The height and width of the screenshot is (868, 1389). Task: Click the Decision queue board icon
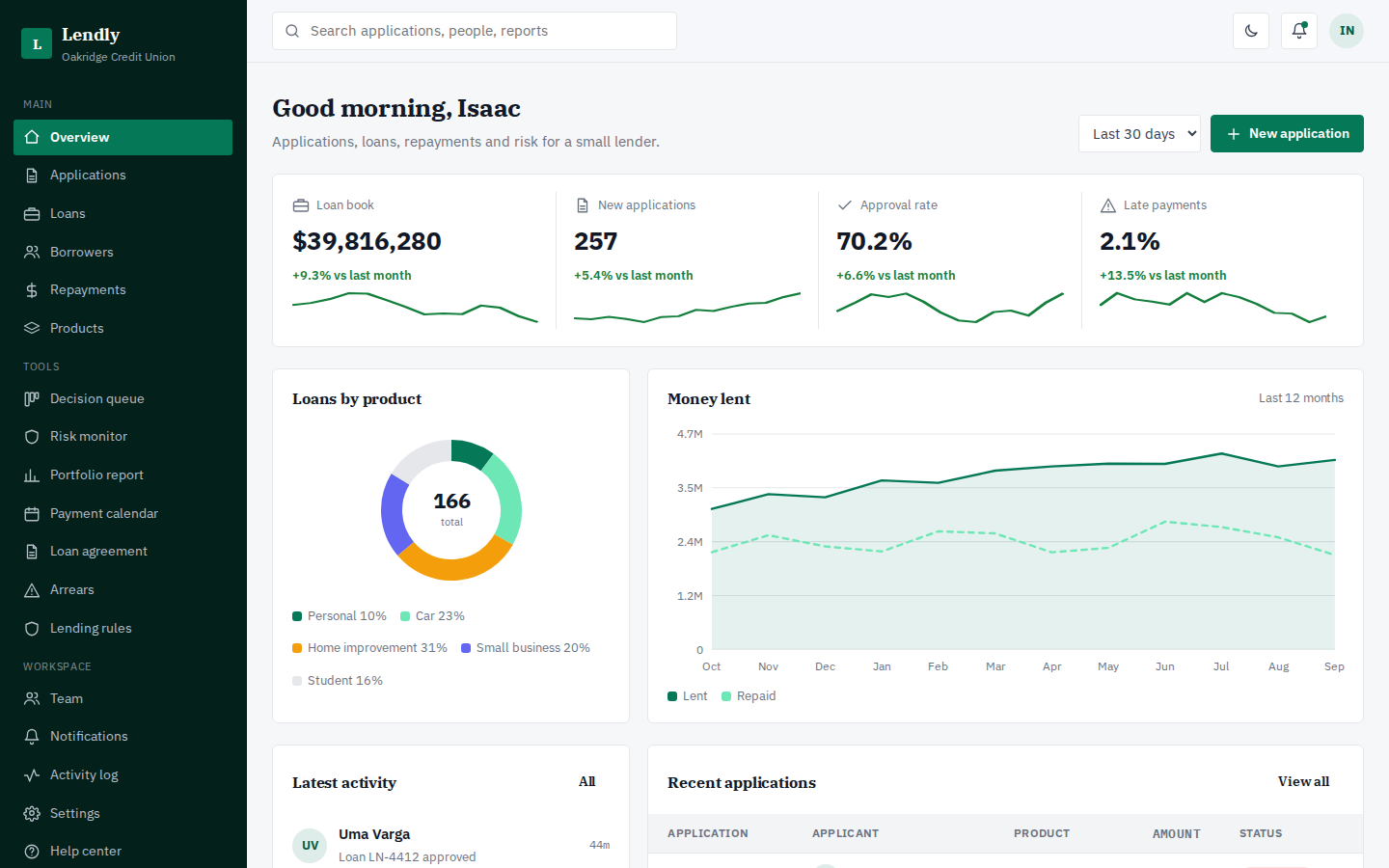click(32, 398)
